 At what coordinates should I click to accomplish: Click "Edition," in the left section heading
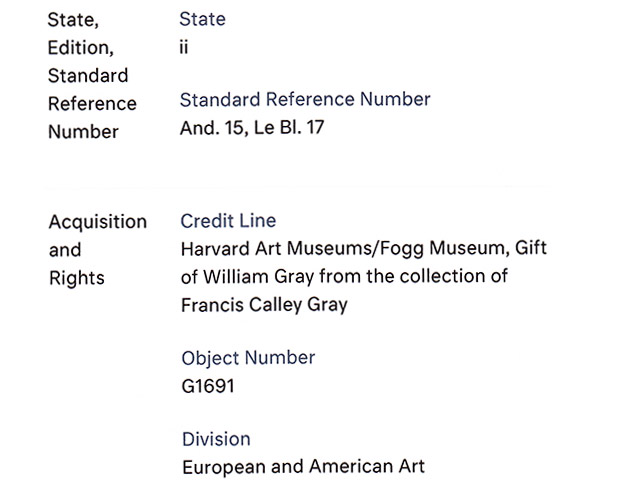pos(80,47)
